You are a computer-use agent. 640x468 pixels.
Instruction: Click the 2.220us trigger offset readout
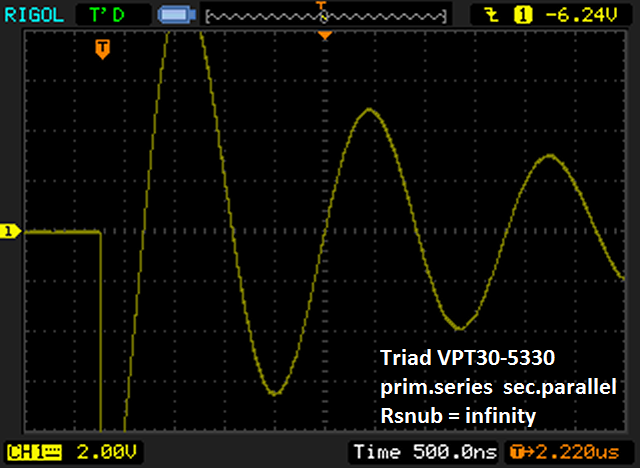click(x=564, y=452)
